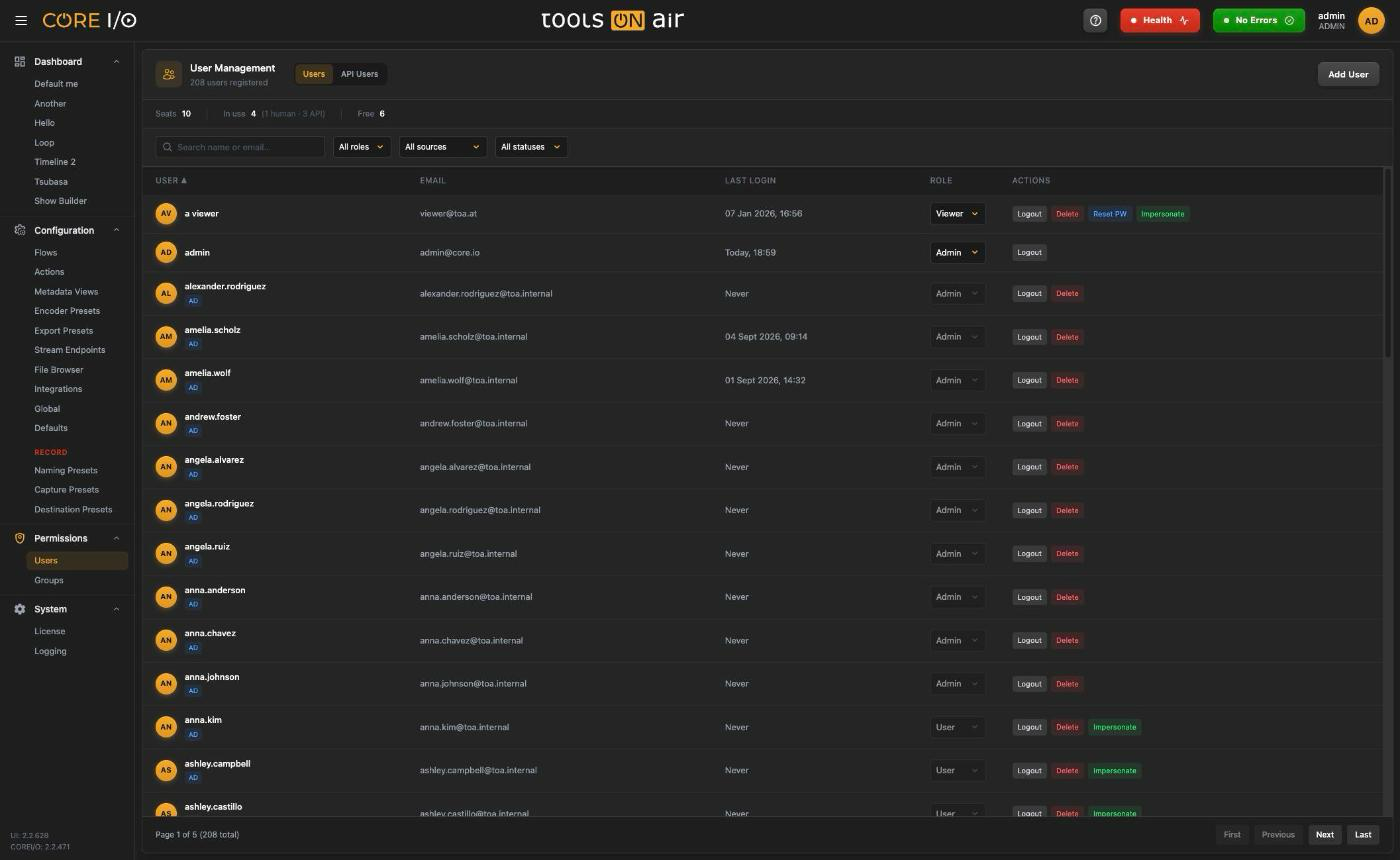Click the red Health status button
Image resolution: width=1400 pixels, height=860 pixels.
coord(1160,20)
